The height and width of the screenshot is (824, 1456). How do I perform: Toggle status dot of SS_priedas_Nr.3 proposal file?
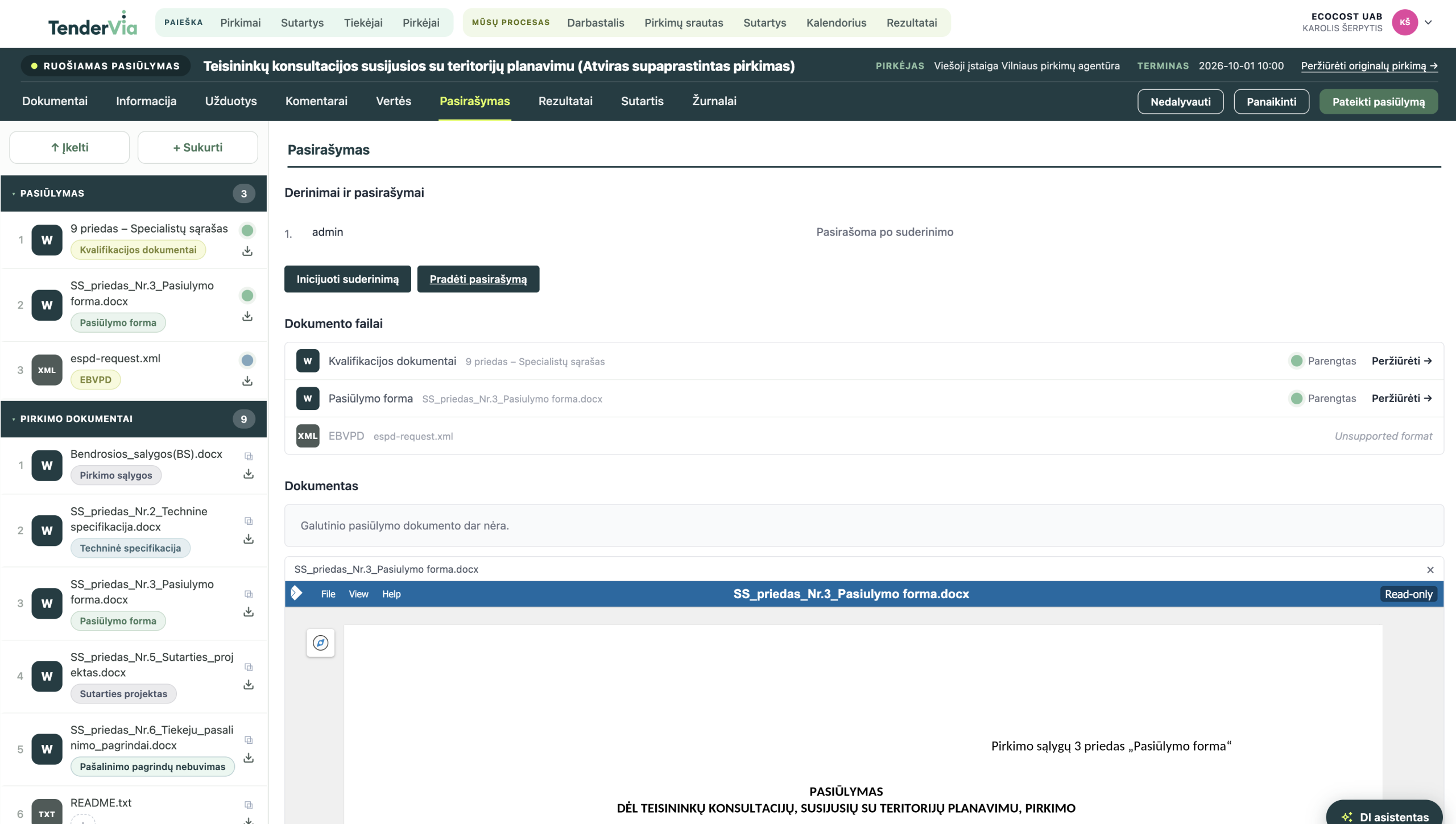247,295
